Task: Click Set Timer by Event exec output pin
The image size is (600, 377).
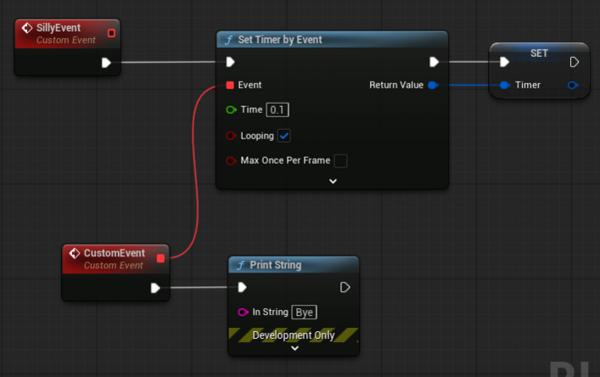Action: click(434, 62)
